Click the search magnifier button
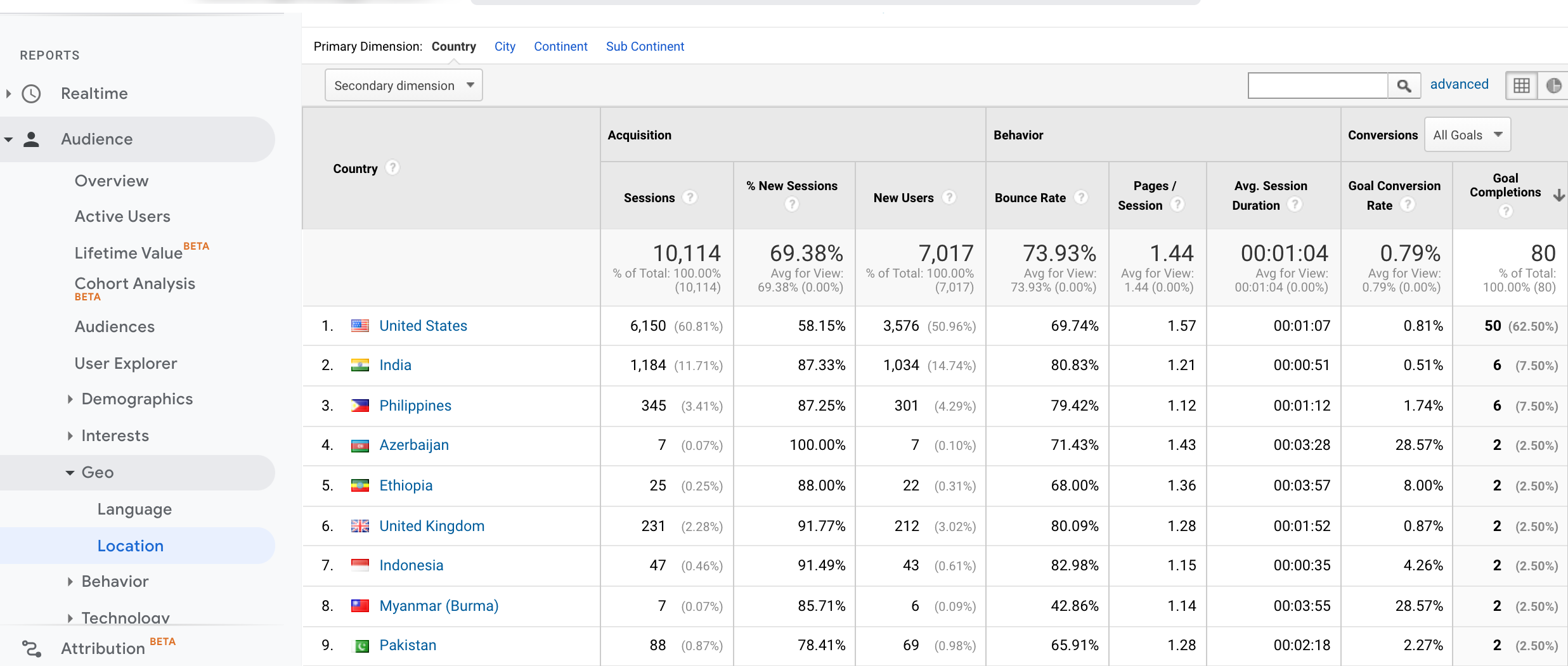The height and width of the screenshot is (666, 1568). coord(1404,86)
